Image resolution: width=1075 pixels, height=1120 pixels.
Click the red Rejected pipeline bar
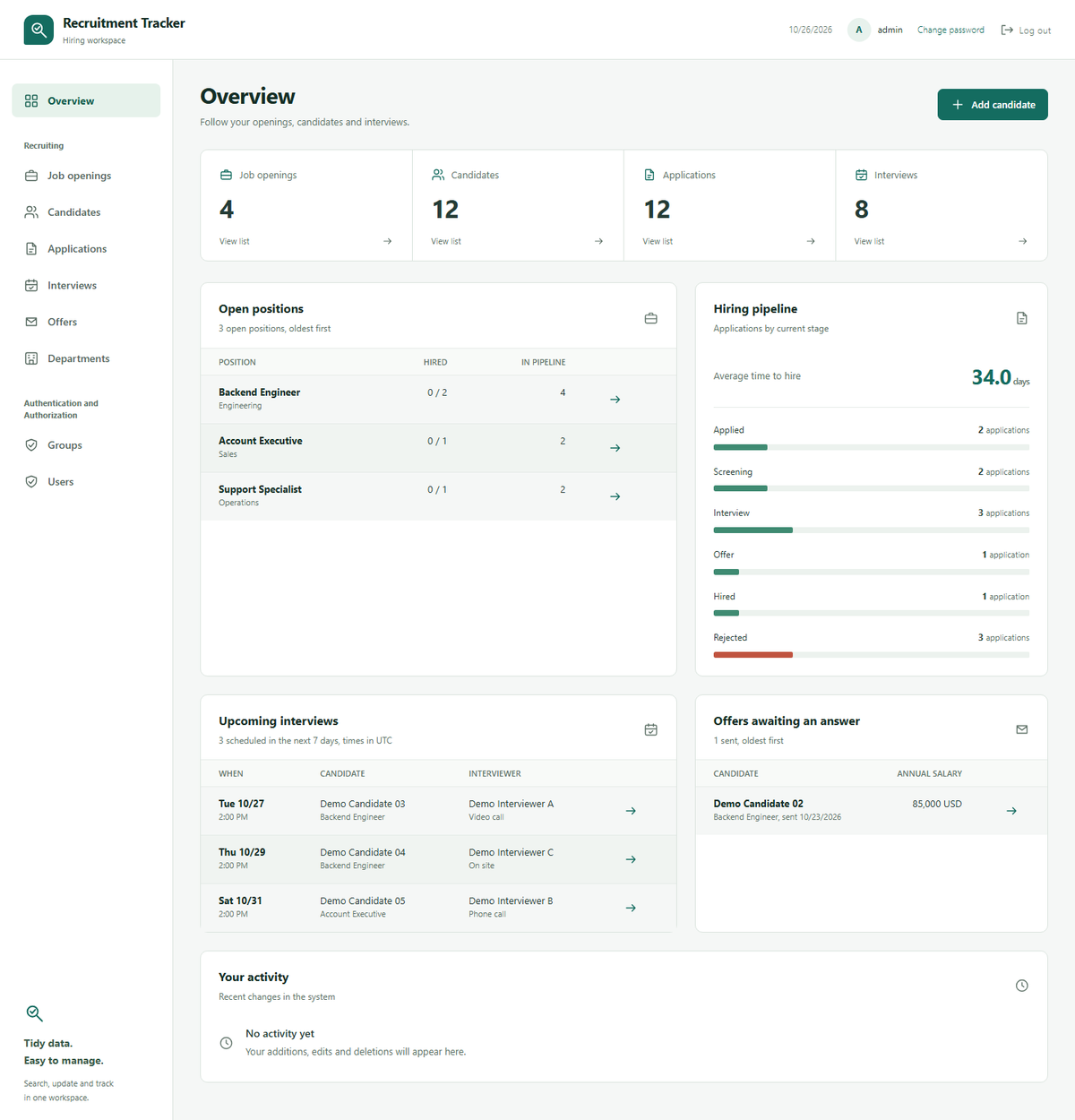753,655
